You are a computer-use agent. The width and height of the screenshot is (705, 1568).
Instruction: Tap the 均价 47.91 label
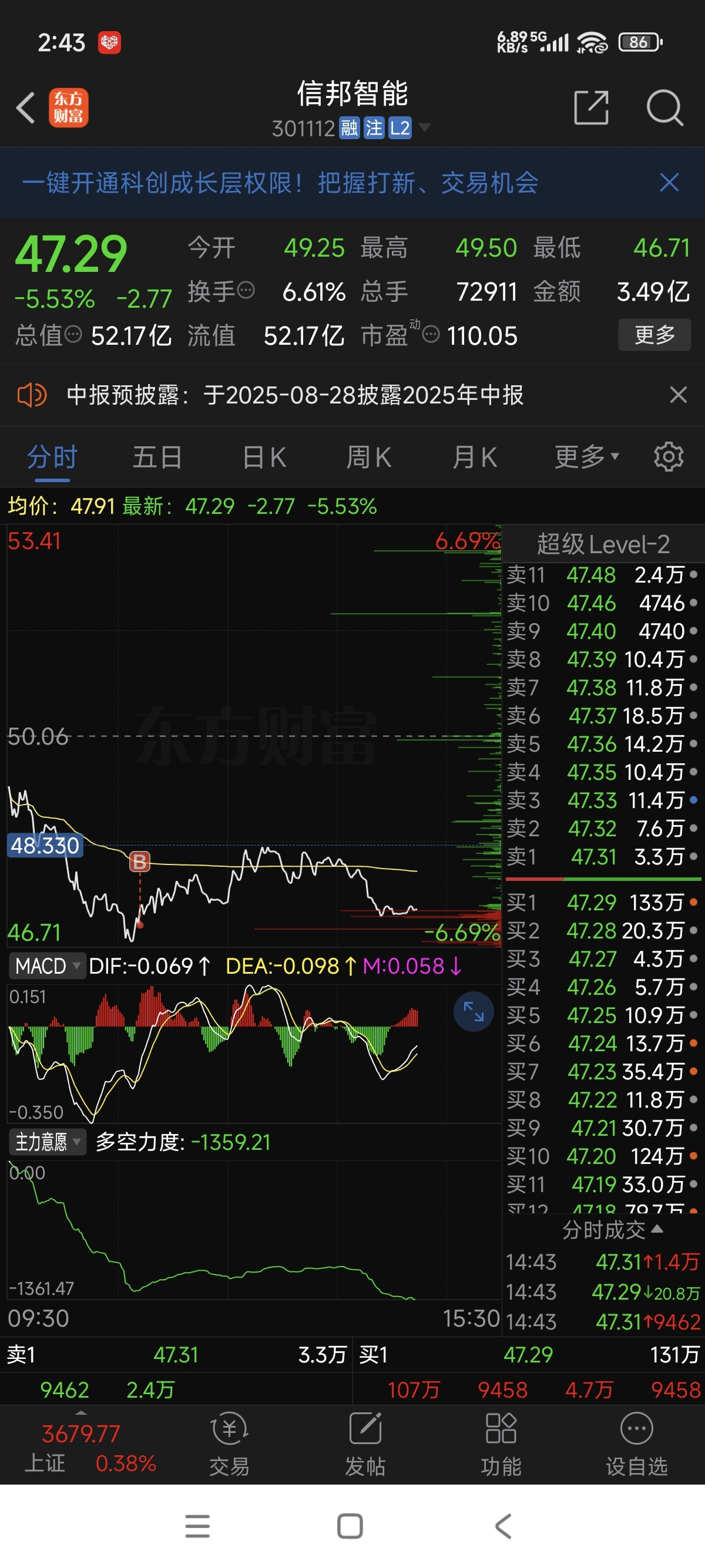tap(62, 506)
